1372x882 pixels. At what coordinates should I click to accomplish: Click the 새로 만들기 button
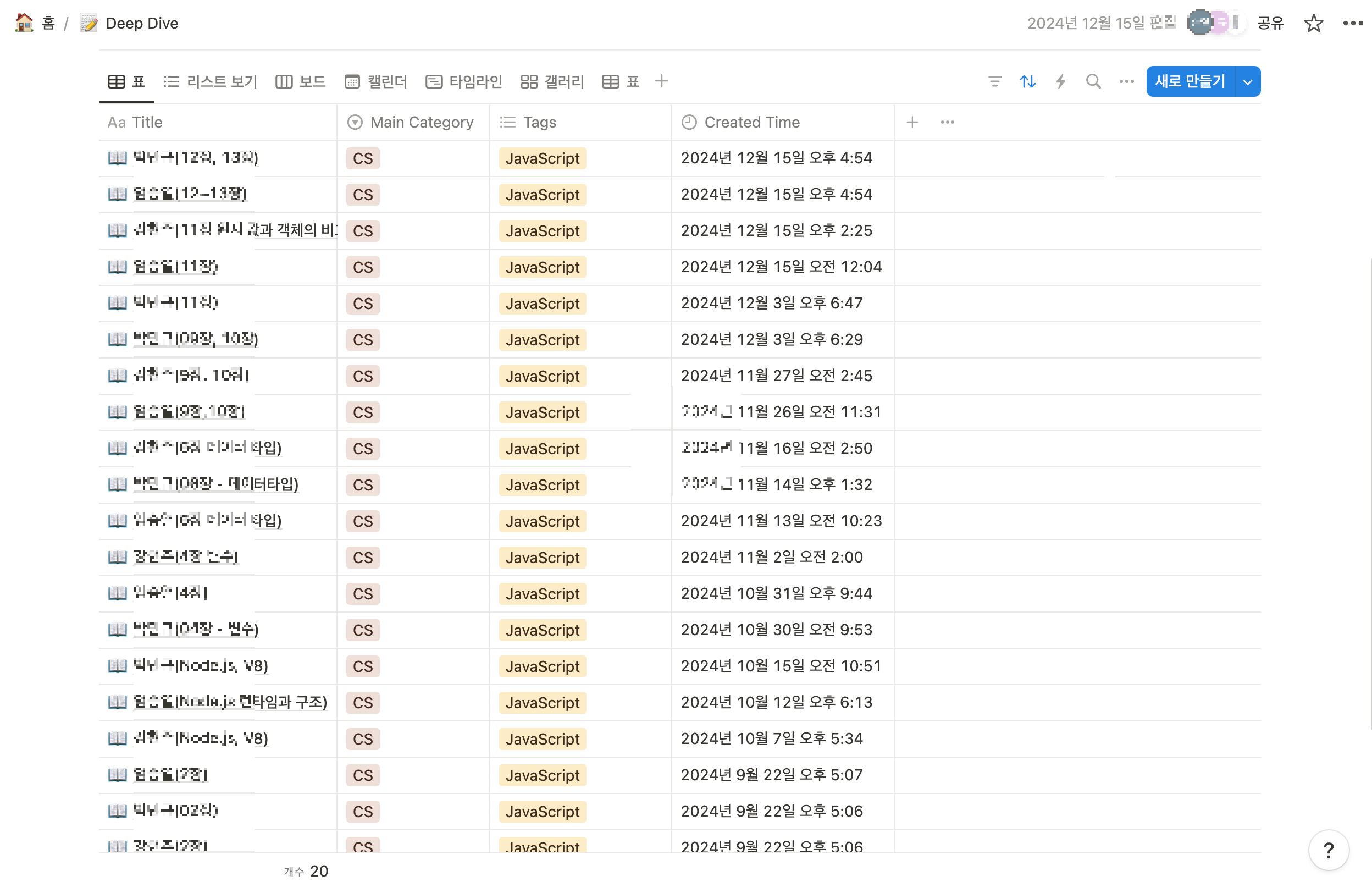click(1190, 81)
